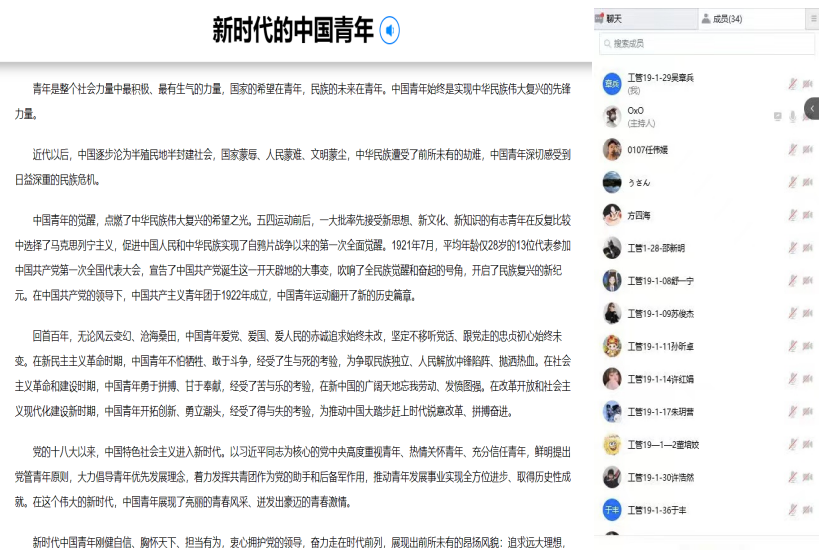This screenshot has width=826, height=558.
Task: Click the landscape avatar of うさん
Action: pos(612,182)
